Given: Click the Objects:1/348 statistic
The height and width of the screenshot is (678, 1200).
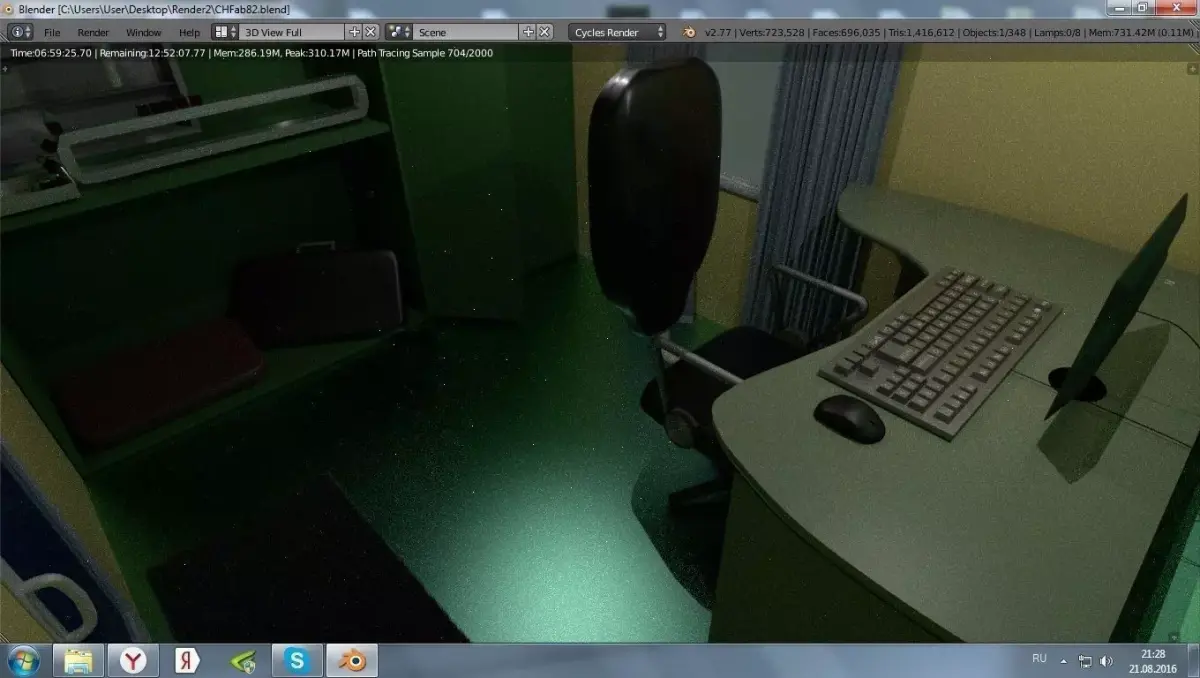Looking at the screenshot, I should [x=994, y=32].
